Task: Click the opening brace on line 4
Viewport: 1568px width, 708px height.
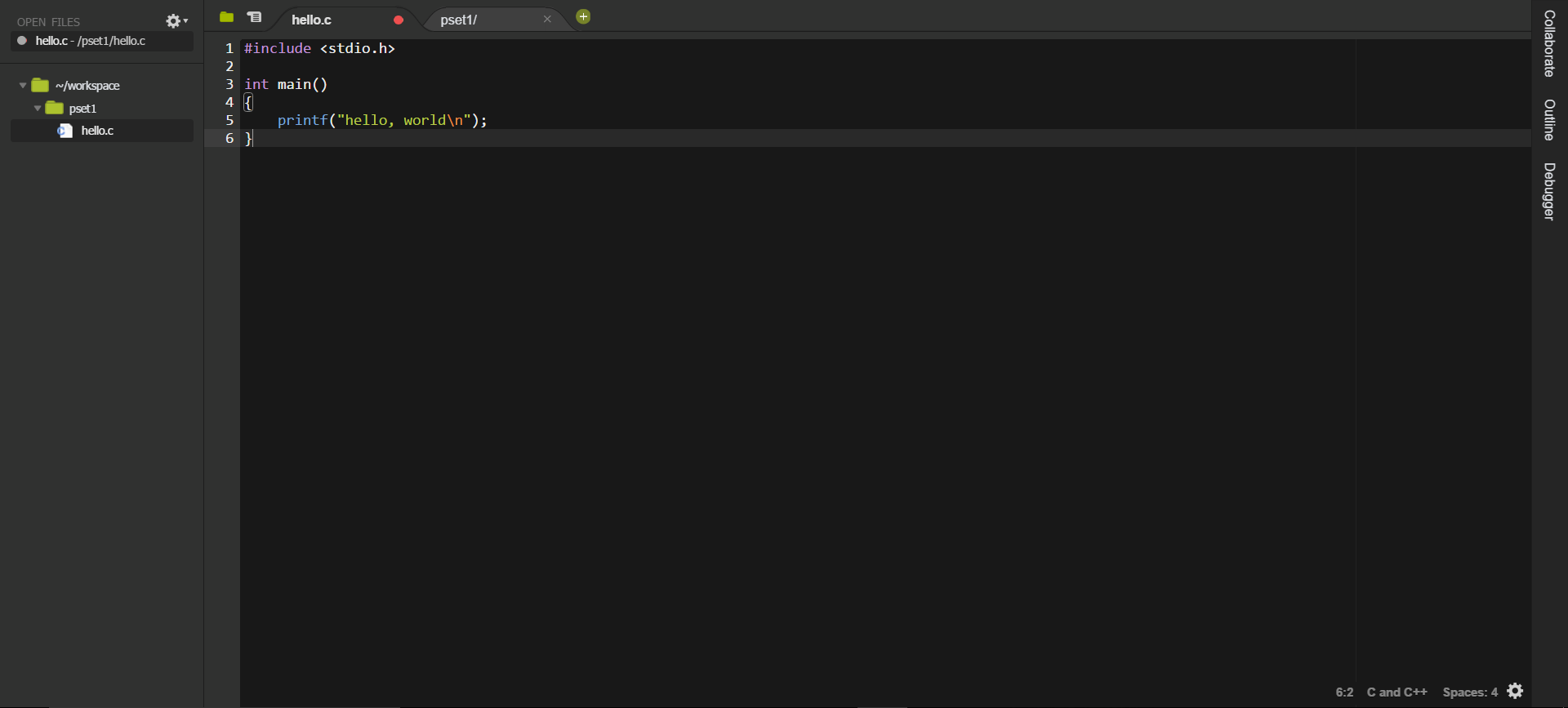Action: pos(249,102)
